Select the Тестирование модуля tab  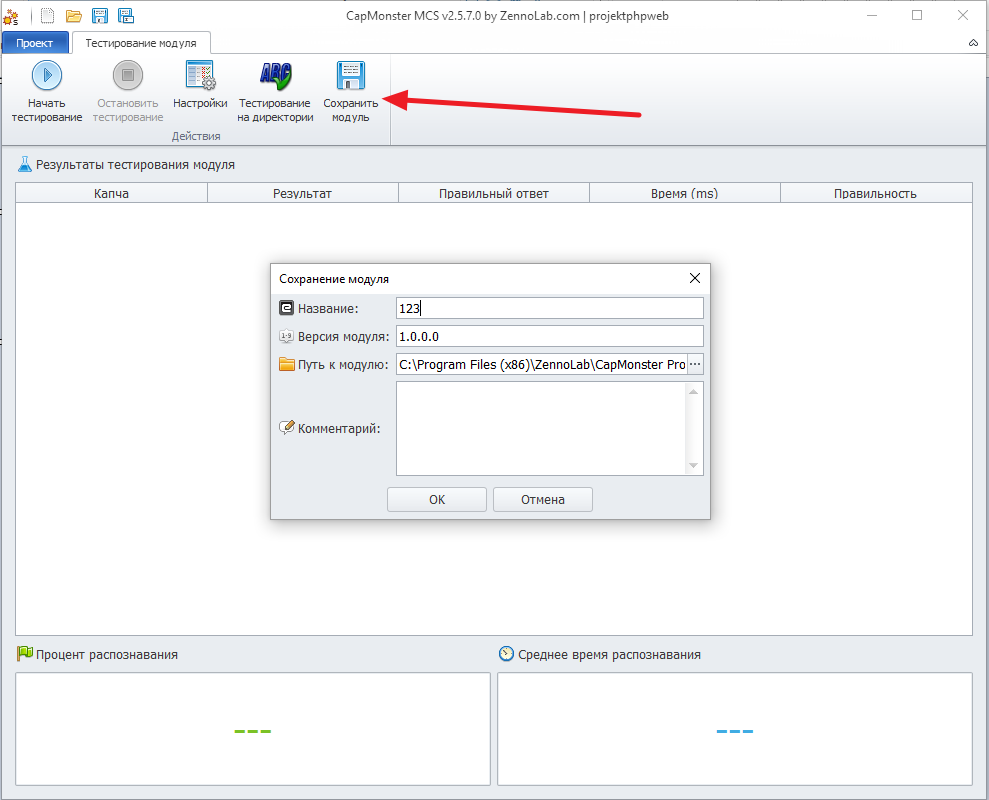pos(141,43)
